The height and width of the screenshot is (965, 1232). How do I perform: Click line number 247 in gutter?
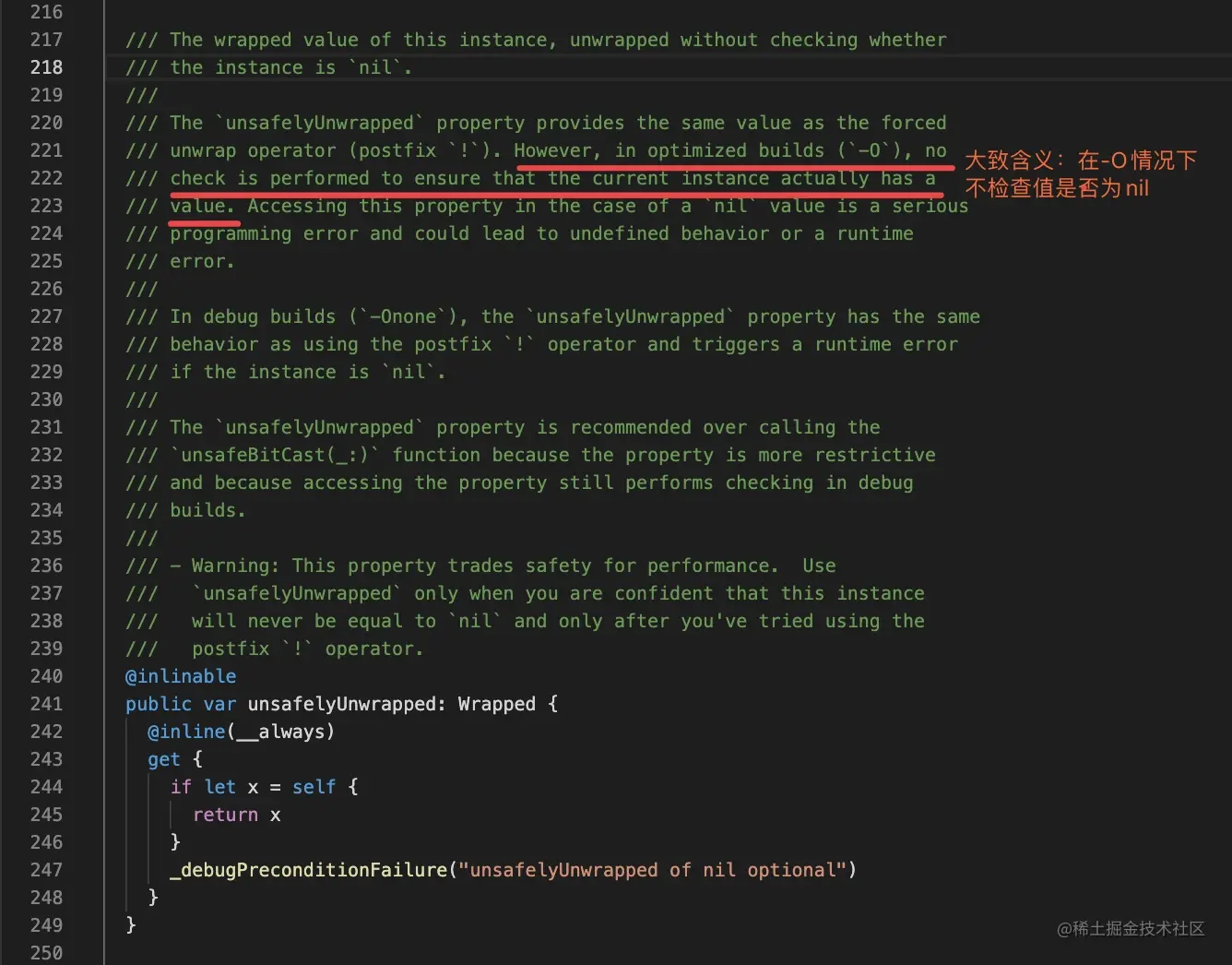(46, 870)
